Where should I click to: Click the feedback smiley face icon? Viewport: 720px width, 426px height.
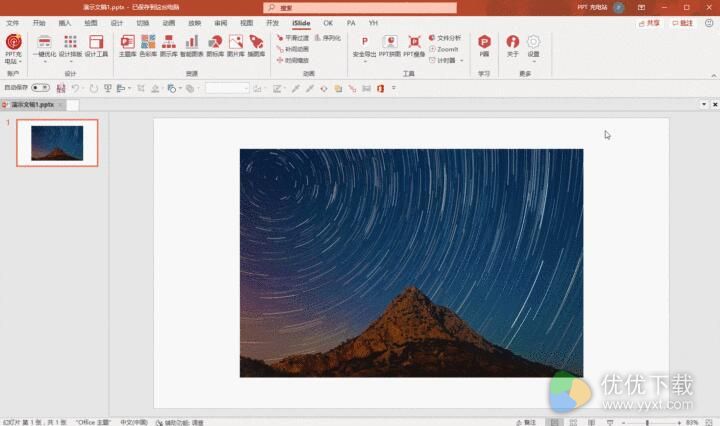pyautogui.click(x=709, y=23)
